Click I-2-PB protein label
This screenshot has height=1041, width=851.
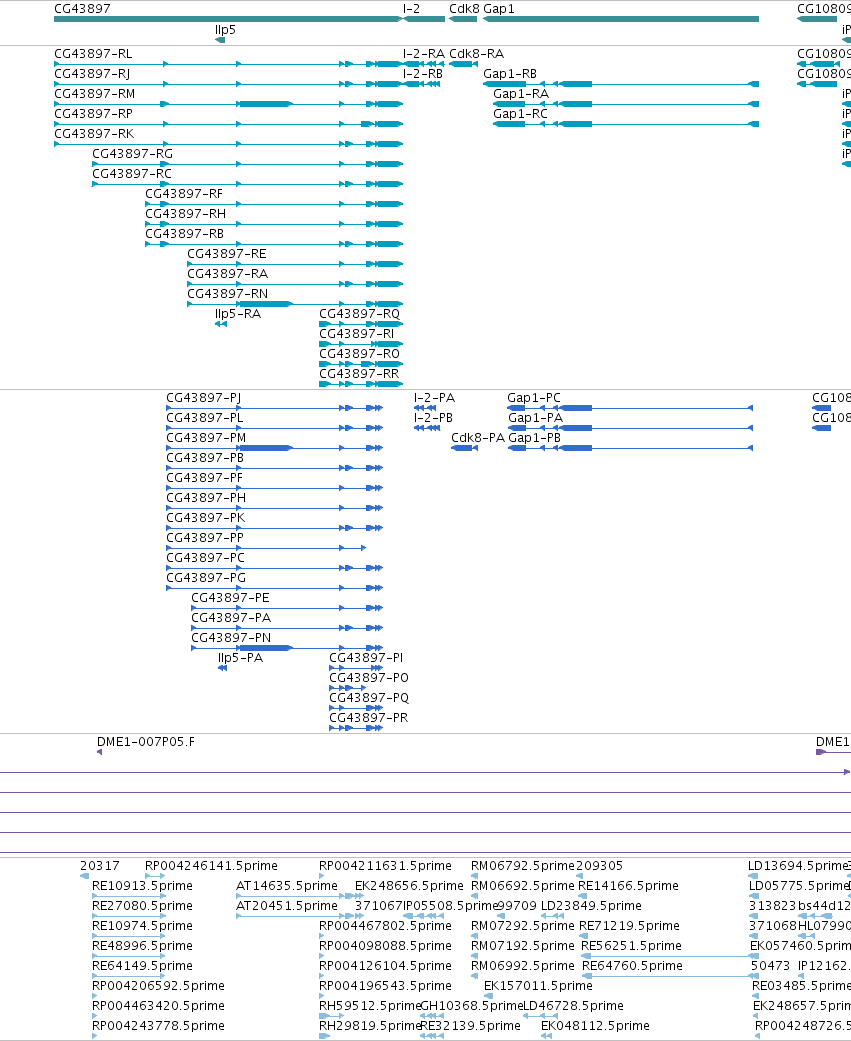[433, 418]
